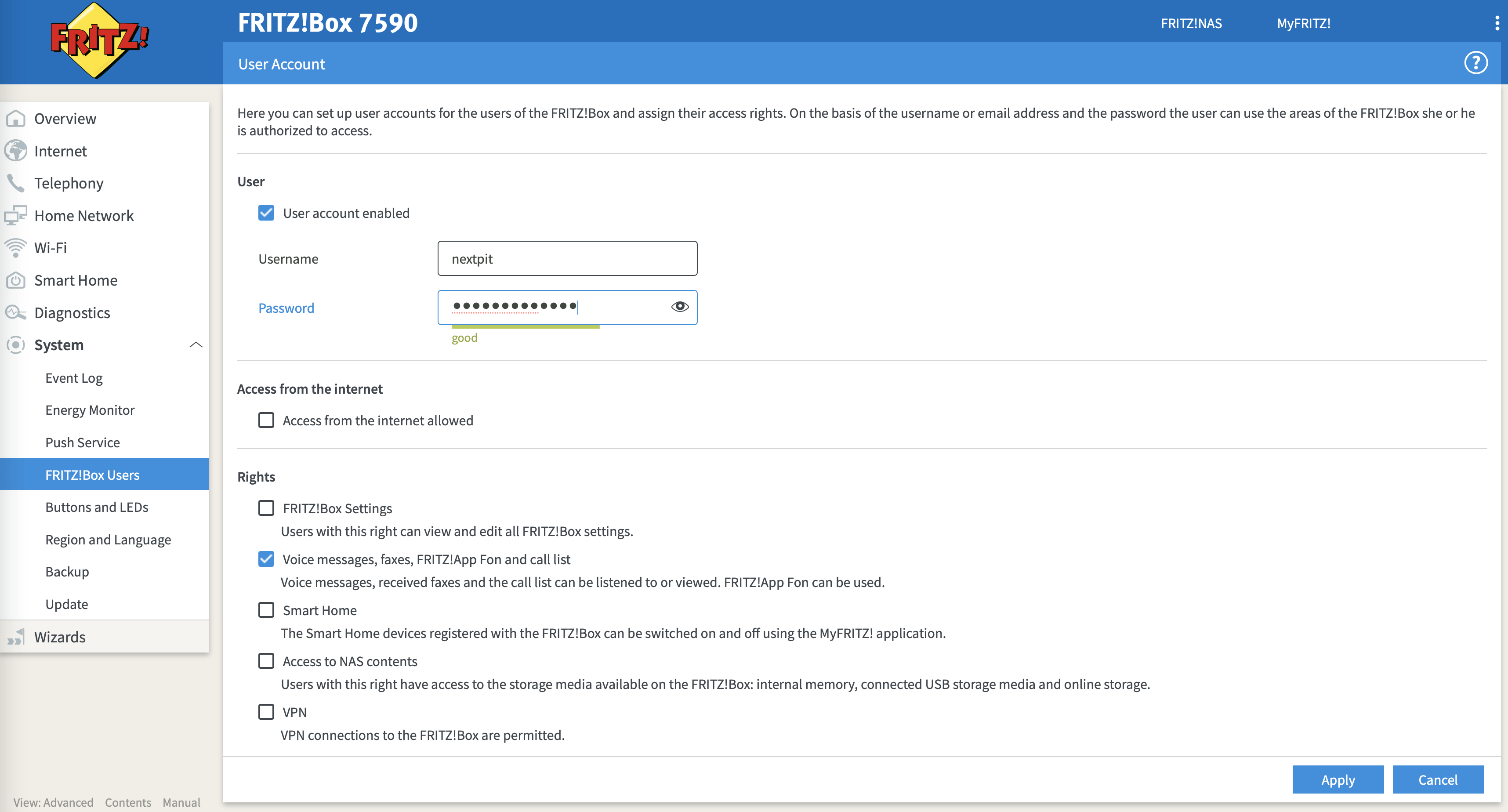Open the help question mark icon

(x=1475, y=63)
